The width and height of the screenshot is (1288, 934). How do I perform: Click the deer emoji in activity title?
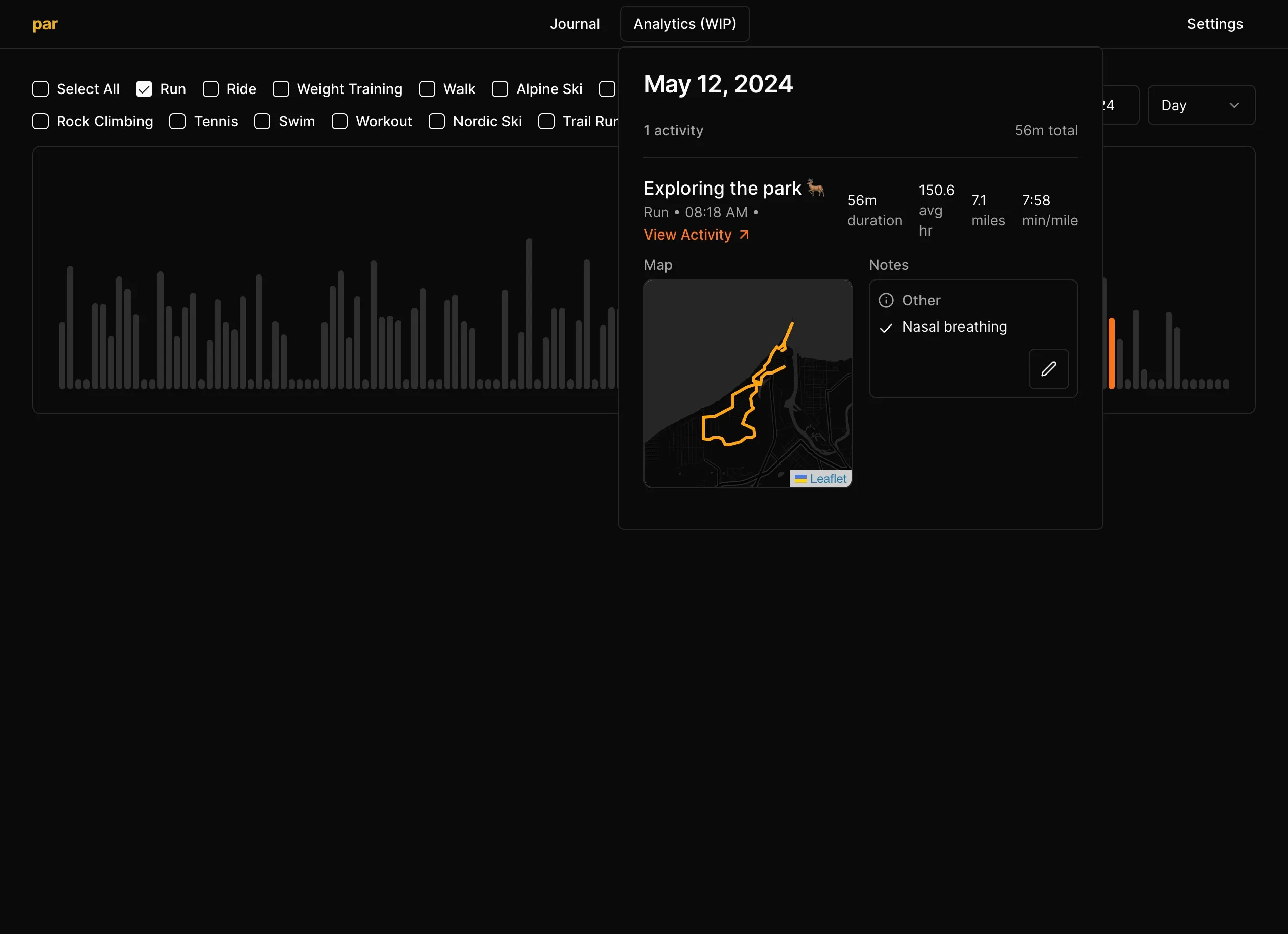(x=816, y=188)
